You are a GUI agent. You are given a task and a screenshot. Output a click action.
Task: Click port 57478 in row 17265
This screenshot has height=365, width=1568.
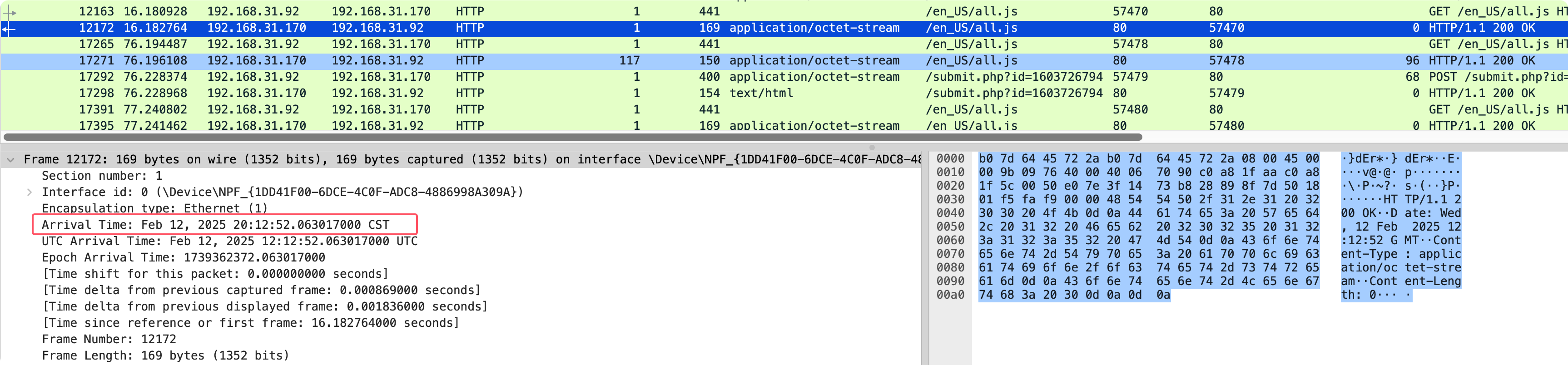coord(1130,44)
